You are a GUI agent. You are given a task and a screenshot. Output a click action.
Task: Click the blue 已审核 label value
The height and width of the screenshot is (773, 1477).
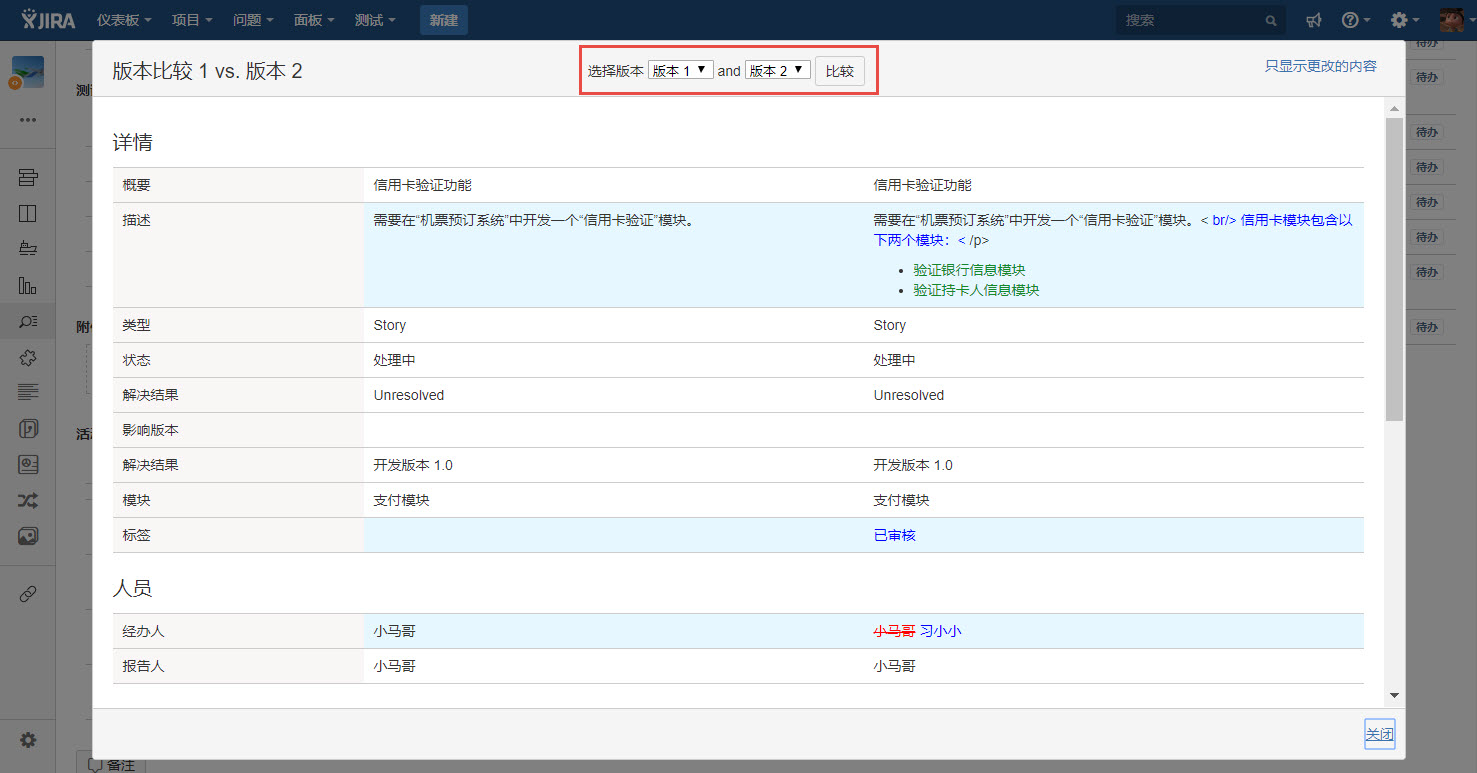point(895,535)
